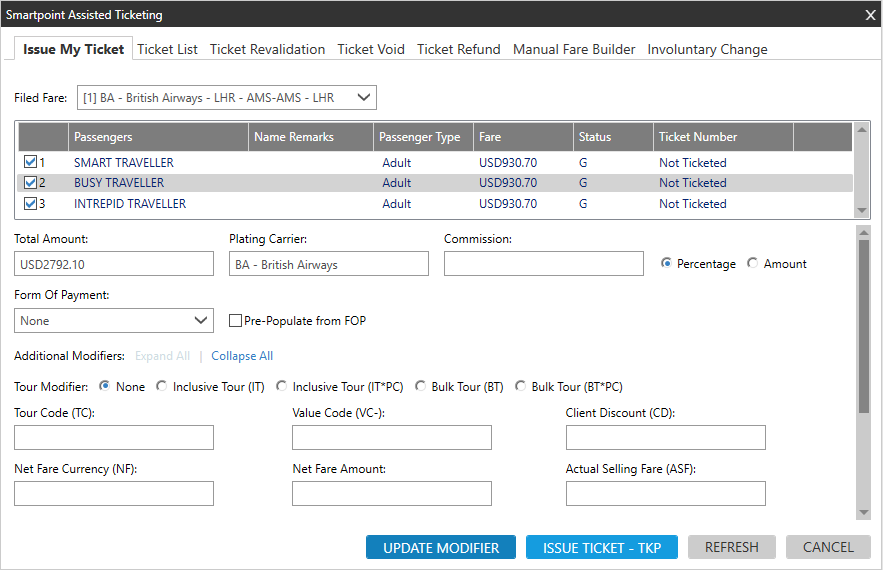Choose Inclusive Tour (IT) tour modifier
The height and width of the screenshot is (570, 883).
(x=162, y=387)
